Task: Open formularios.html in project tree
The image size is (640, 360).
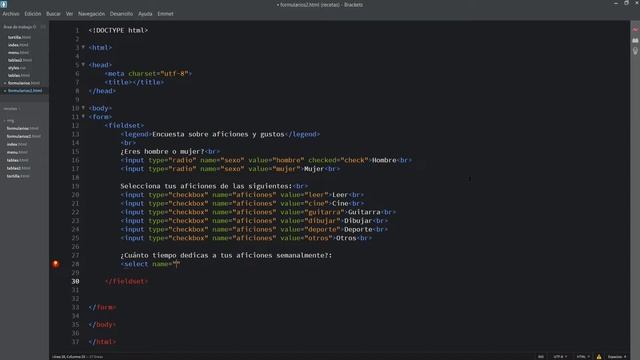Action: click(x=22, y=129)
